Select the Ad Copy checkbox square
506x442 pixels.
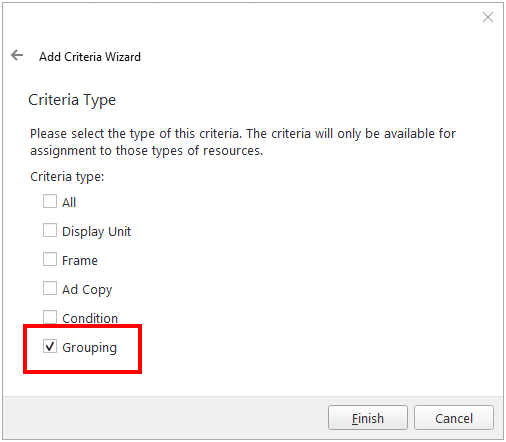[x=50, y=288]
